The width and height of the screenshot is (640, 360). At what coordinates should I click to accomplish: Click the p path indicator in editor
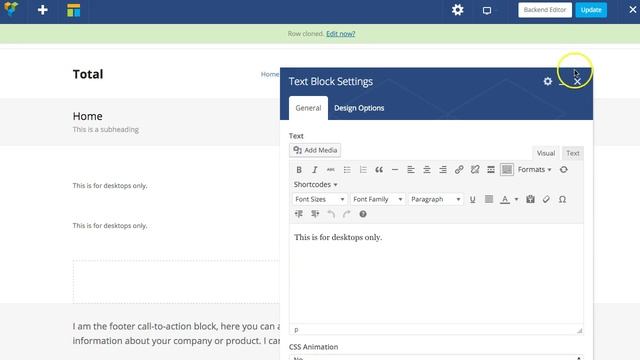296,329
